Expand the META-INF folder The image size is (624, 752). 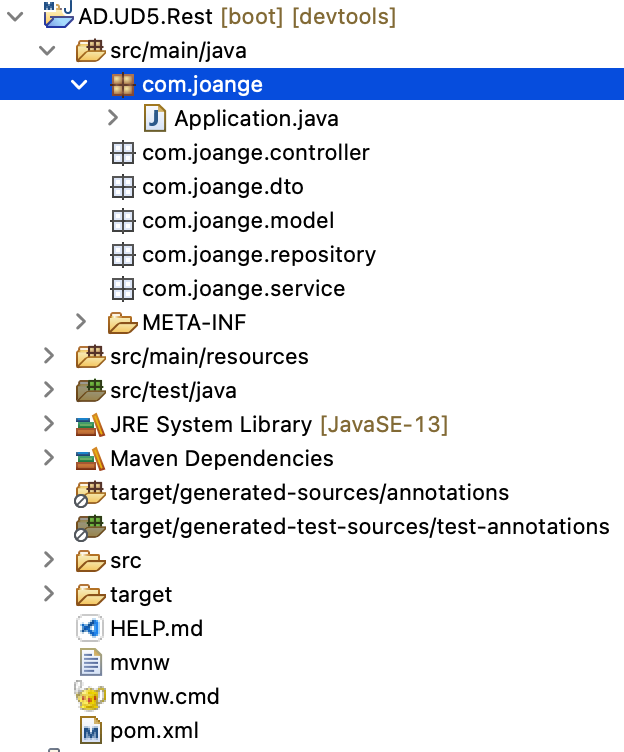click(81, 323)
